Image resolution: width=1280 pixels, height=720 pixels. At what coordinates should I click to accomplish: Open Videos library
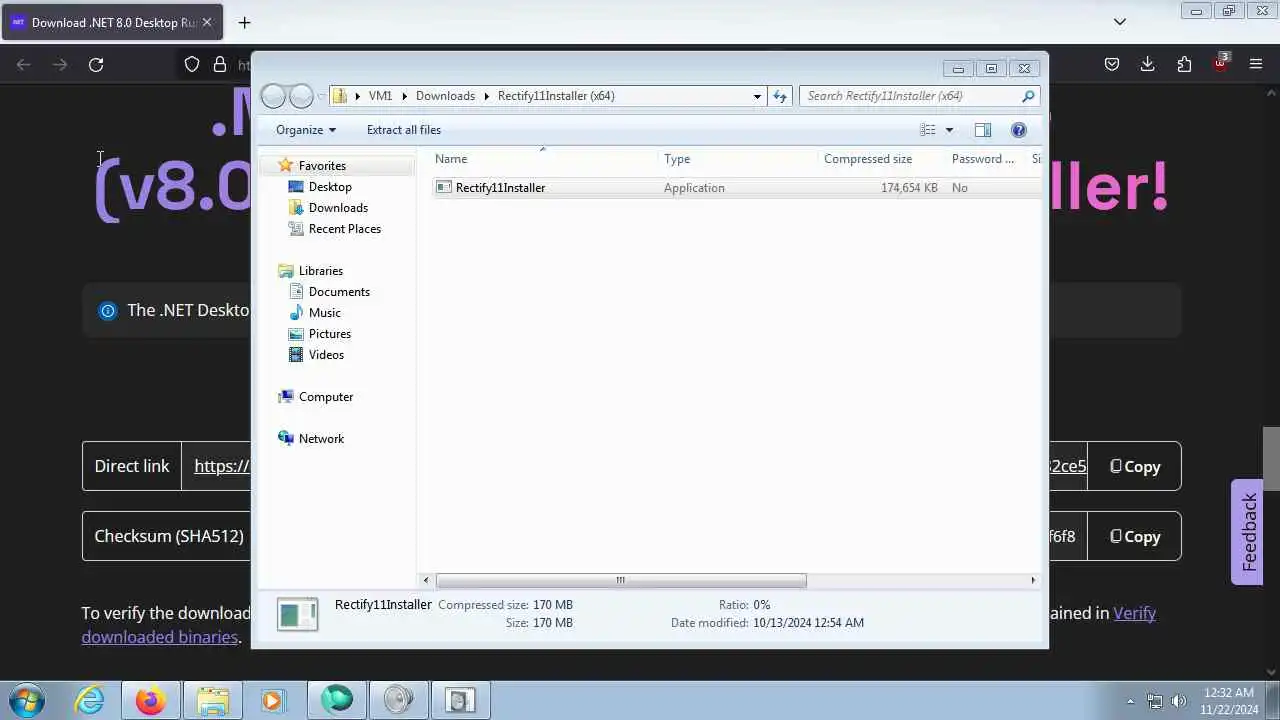tap(326, 355)
